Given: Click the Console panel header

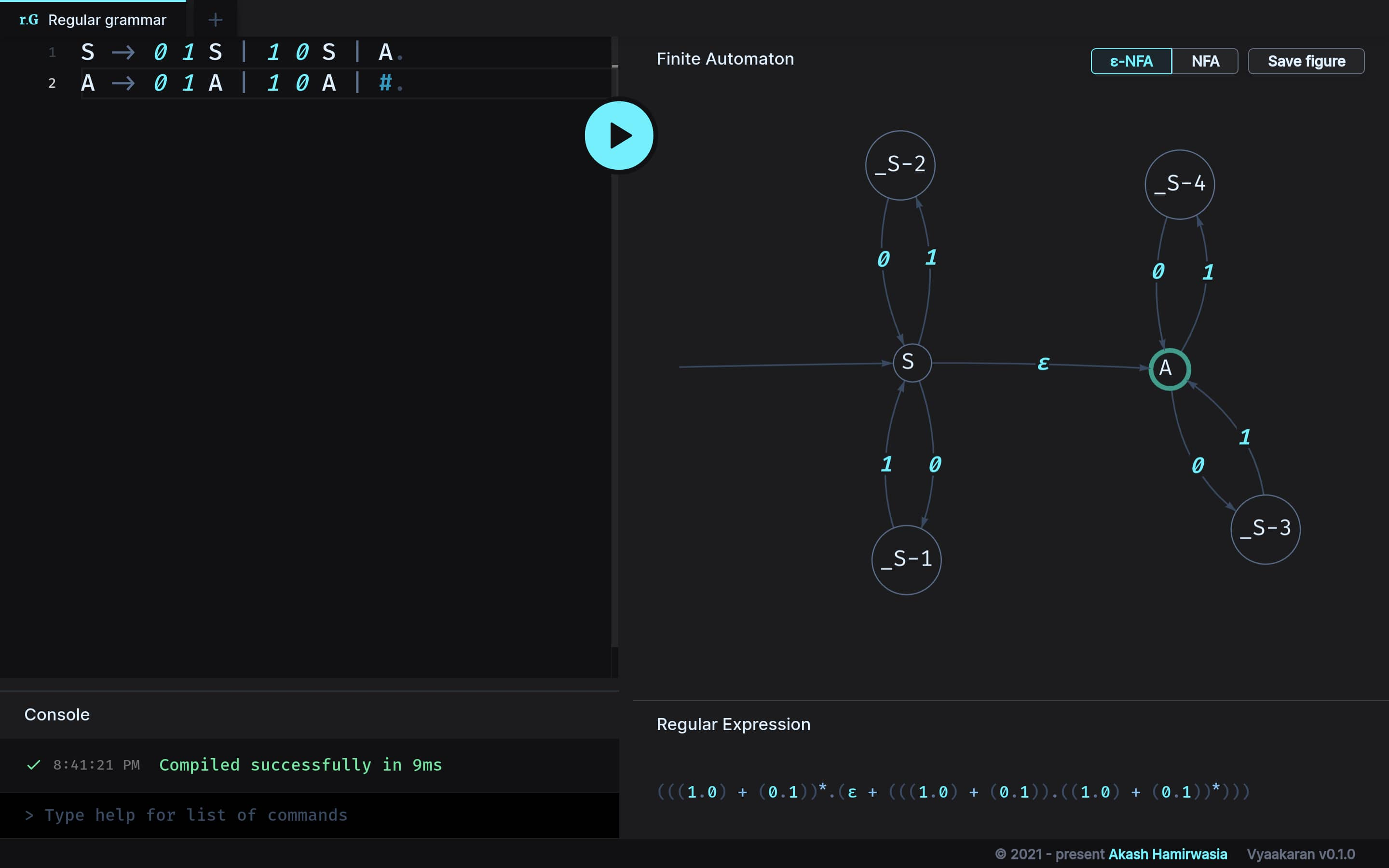Looking at the screenshot, I should click(x=309, y=715).
